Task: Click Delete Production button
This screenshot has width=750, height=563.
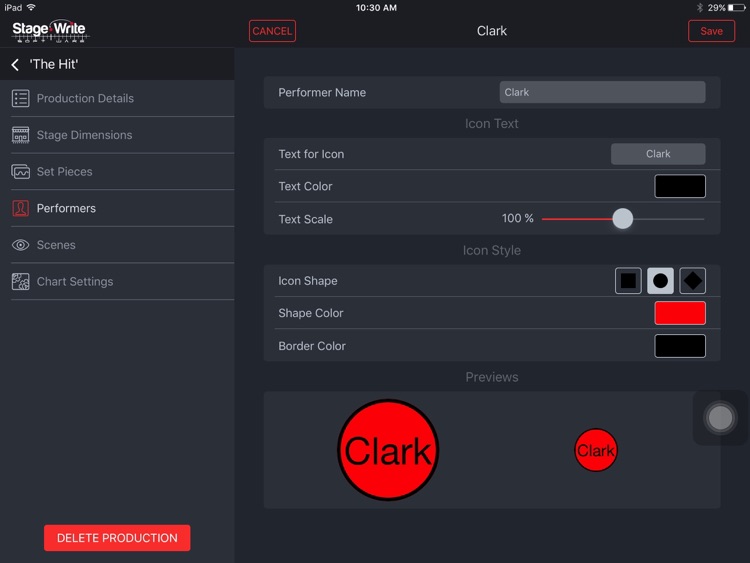Action: click(117, 538)
